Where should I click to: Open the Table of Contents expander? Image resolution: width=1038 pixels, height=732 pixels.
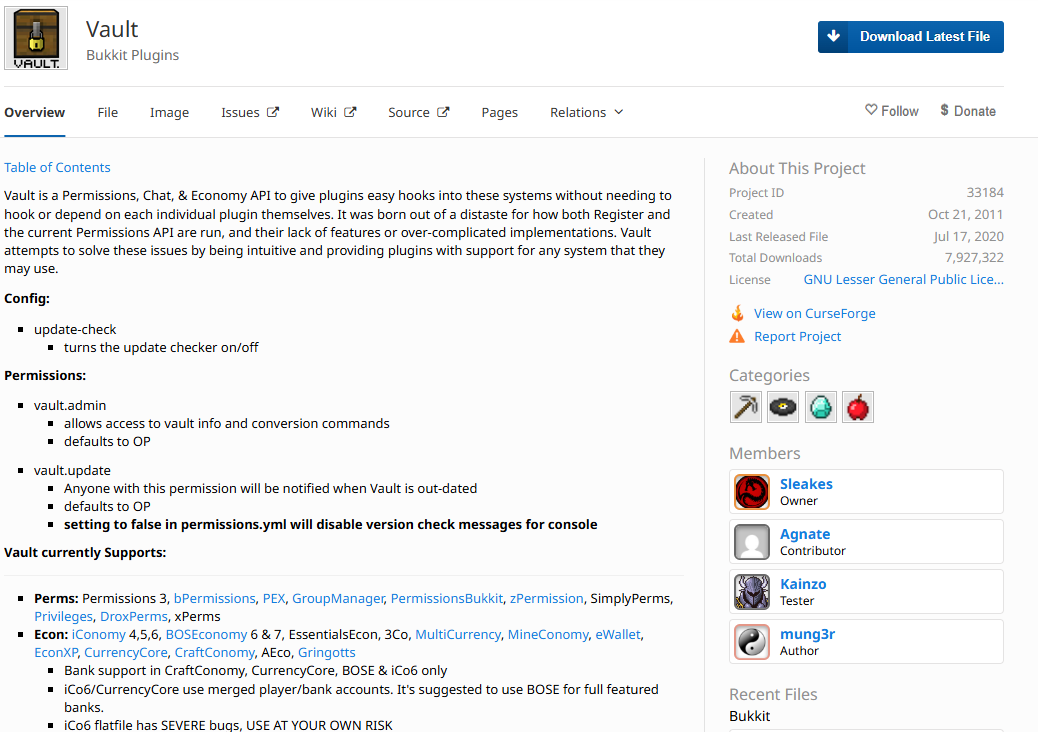pyautogui.click(x=57, y=167)
